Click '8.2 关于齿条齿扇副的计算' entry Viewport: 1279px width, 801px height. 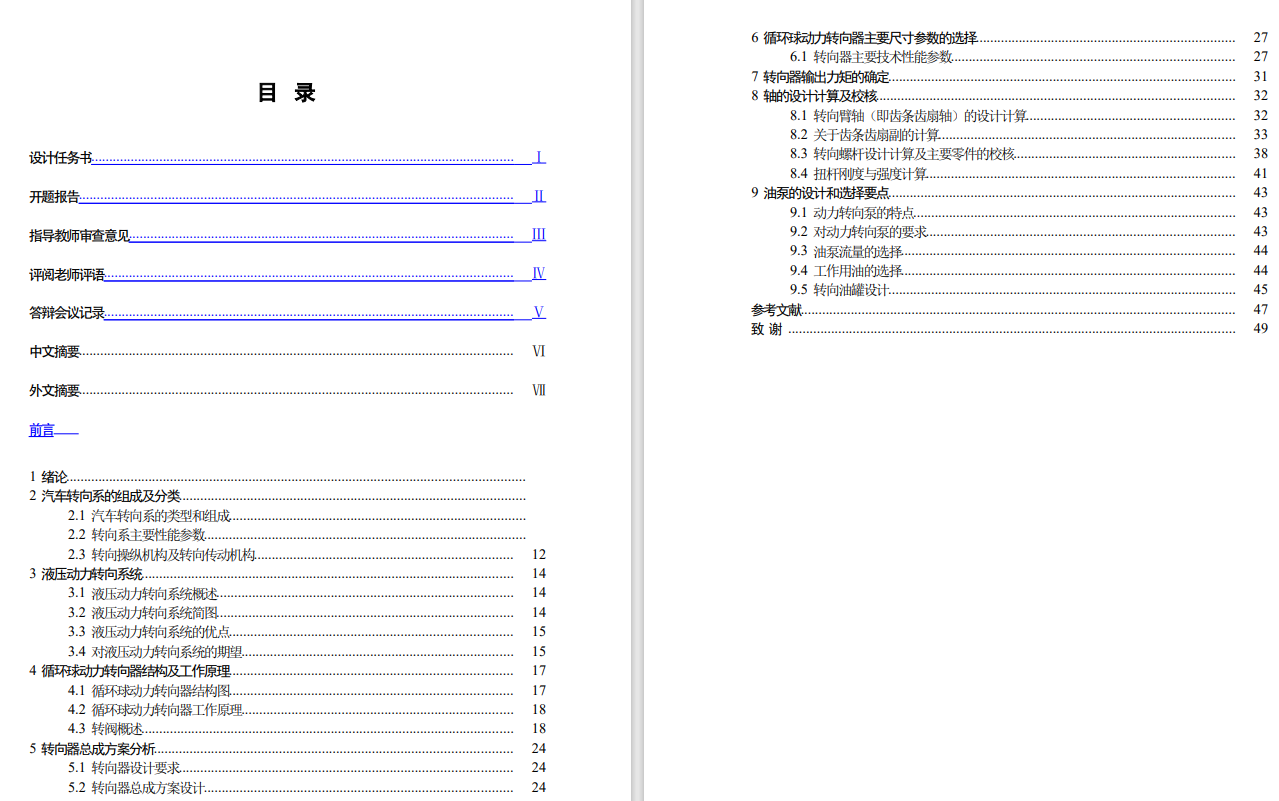(1029, 135)
